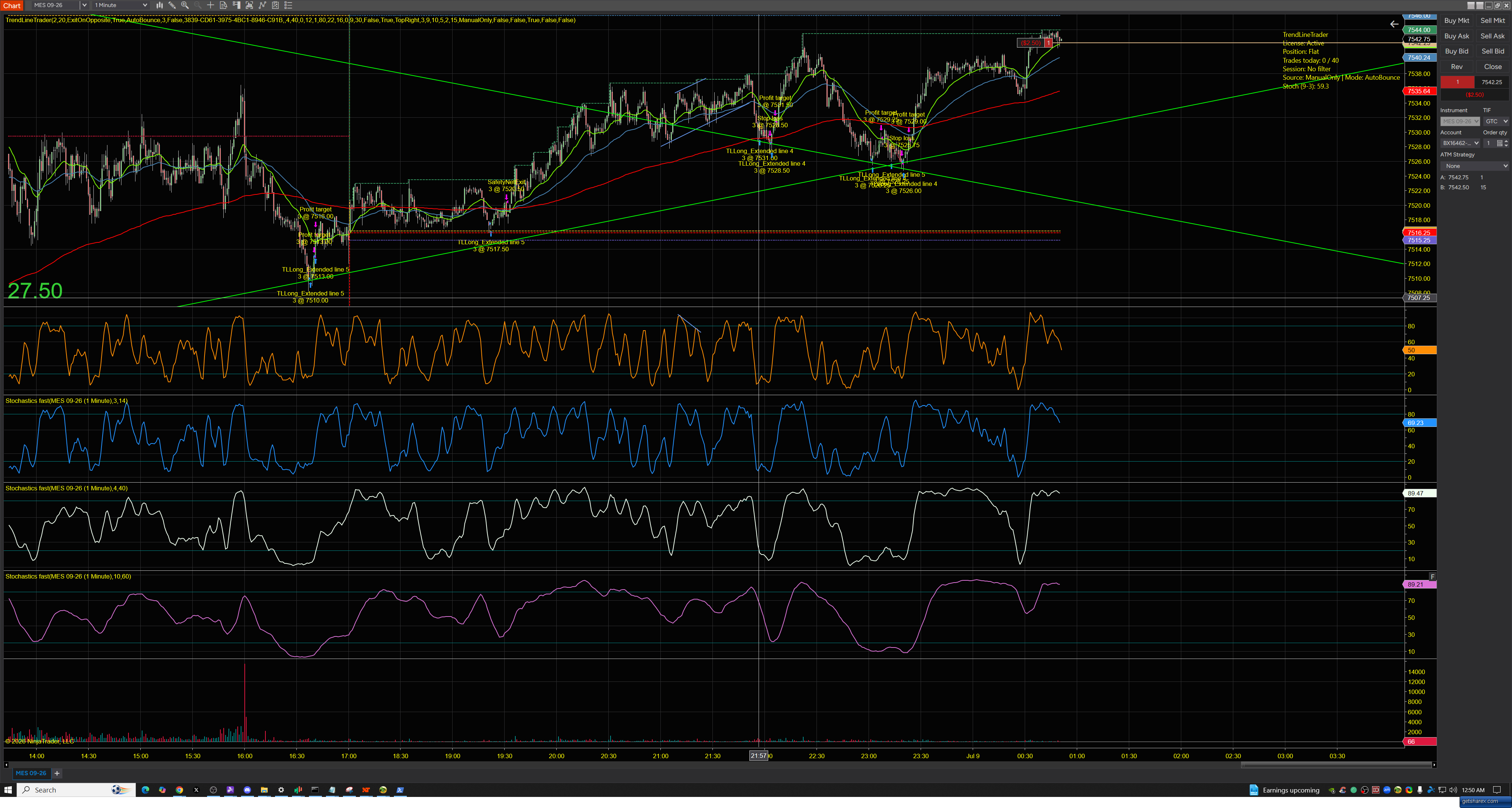Click the zoom out magnifier icon

click(198, 5)
